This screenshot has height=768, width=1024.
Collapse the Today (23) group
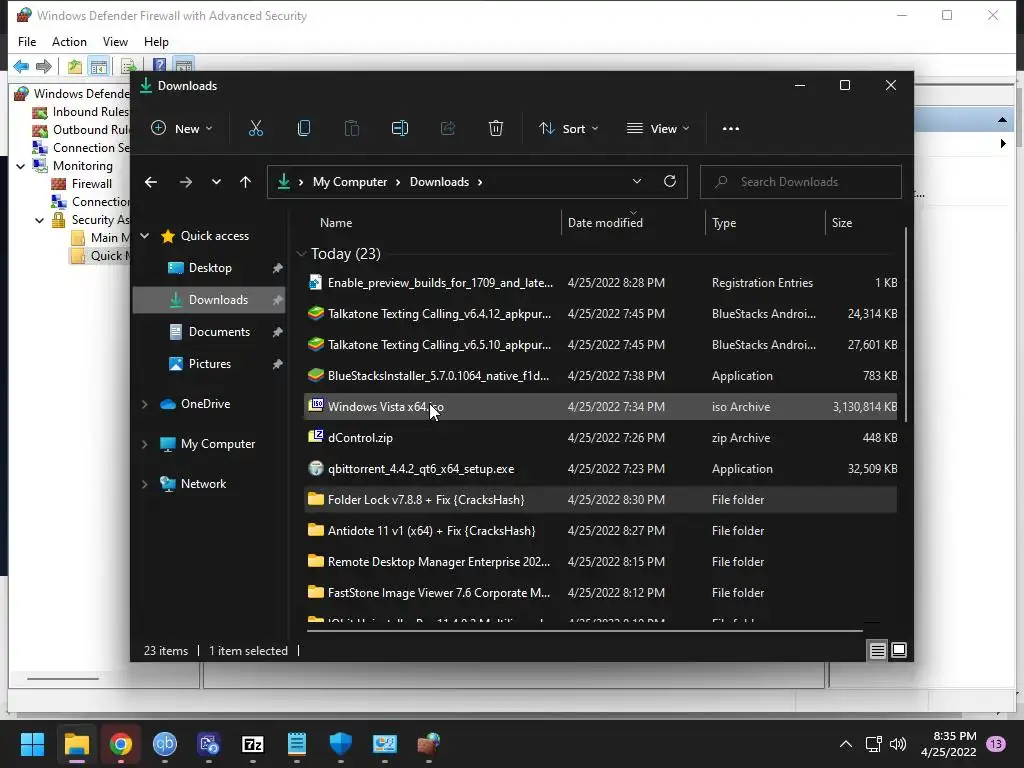coord(301,253)
